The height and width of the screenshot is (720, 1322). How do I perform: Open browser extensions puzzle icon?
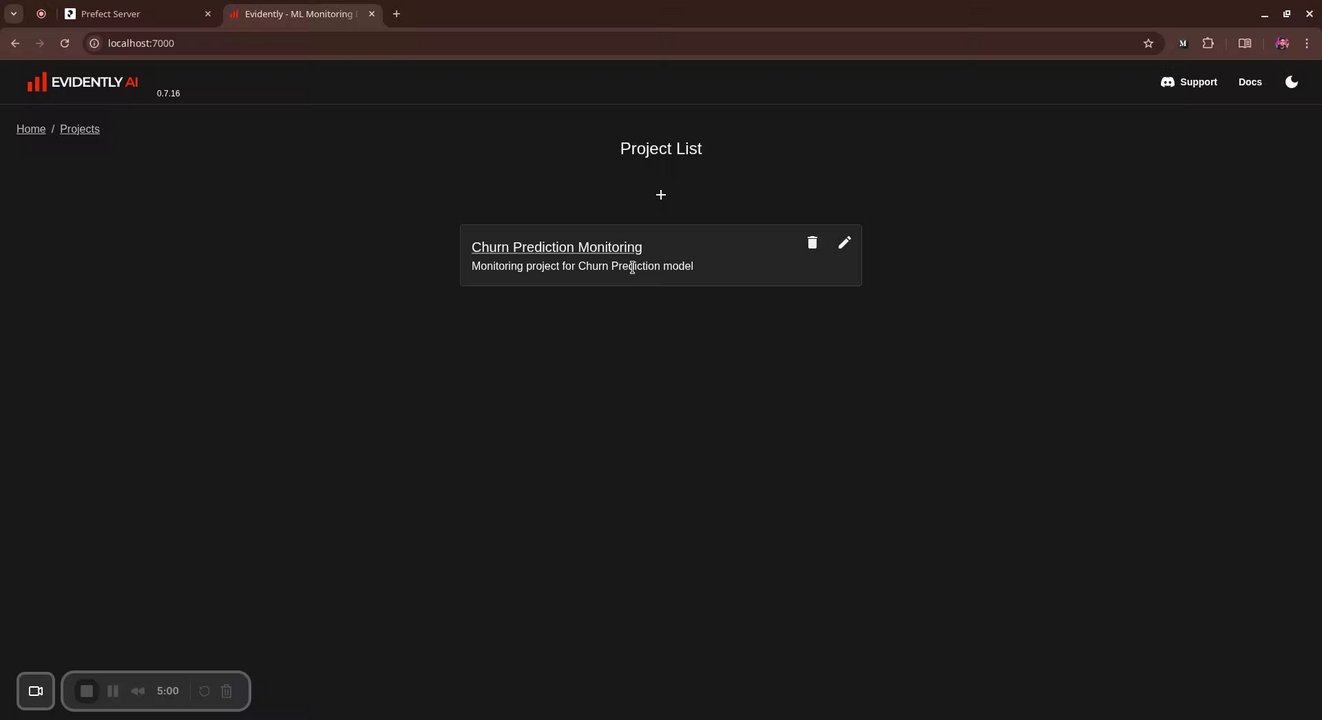[x=1208, y=43]
